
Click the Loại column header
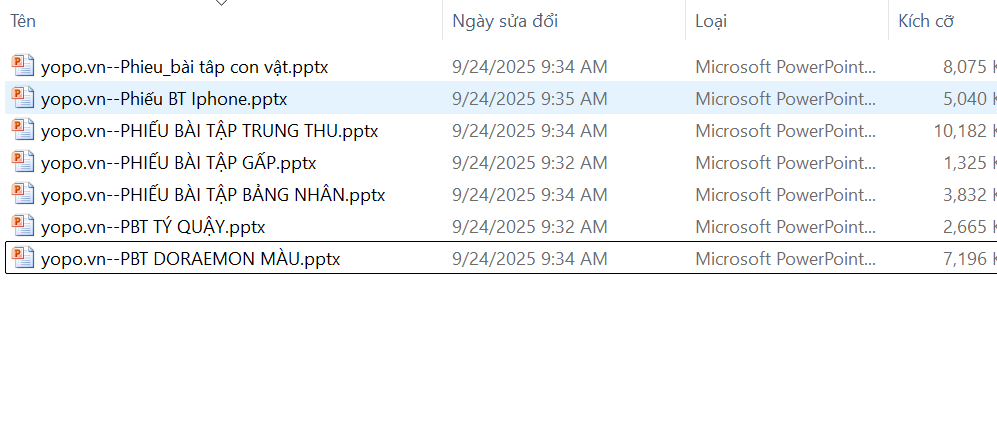(x=711, y=21)
